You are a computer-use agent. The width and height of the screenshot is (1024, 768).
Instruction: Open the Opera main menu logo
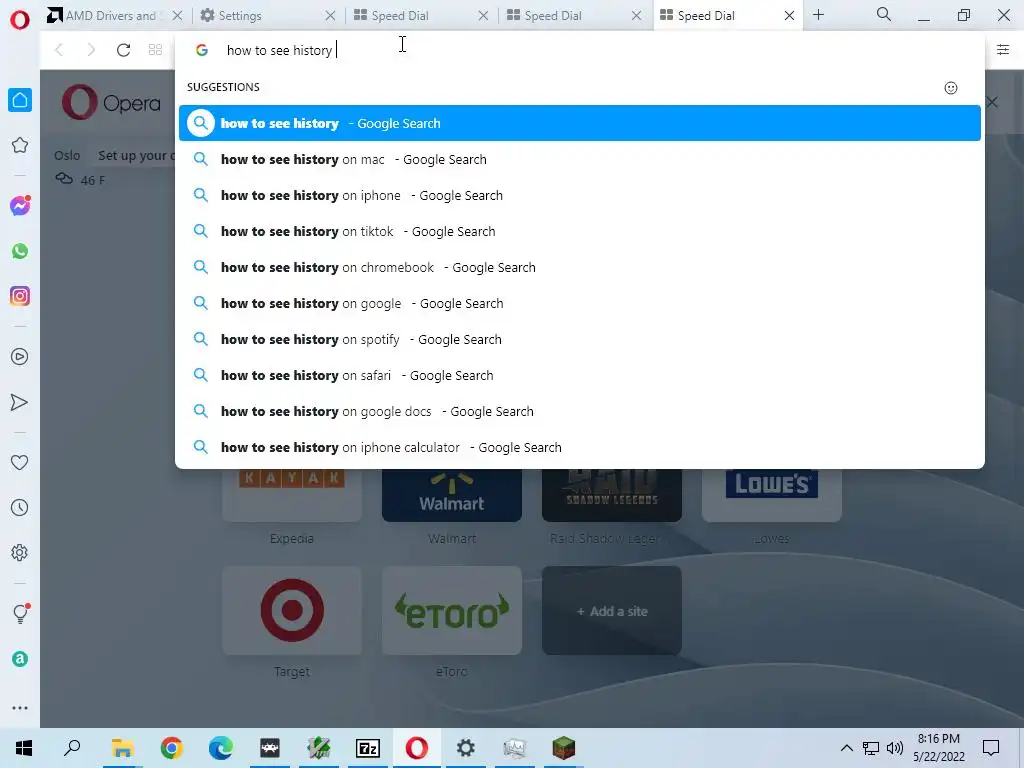[20, 20]
